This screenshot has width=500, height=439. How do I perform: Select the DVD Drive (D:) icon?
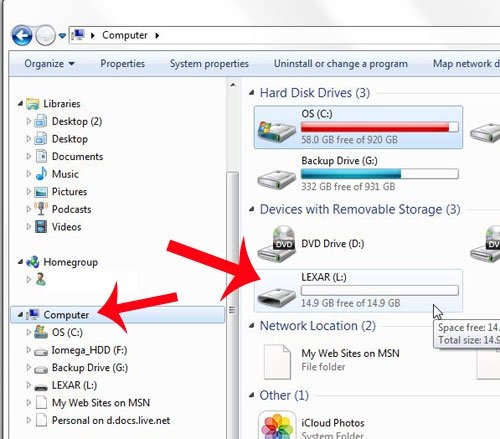point(276,244)
